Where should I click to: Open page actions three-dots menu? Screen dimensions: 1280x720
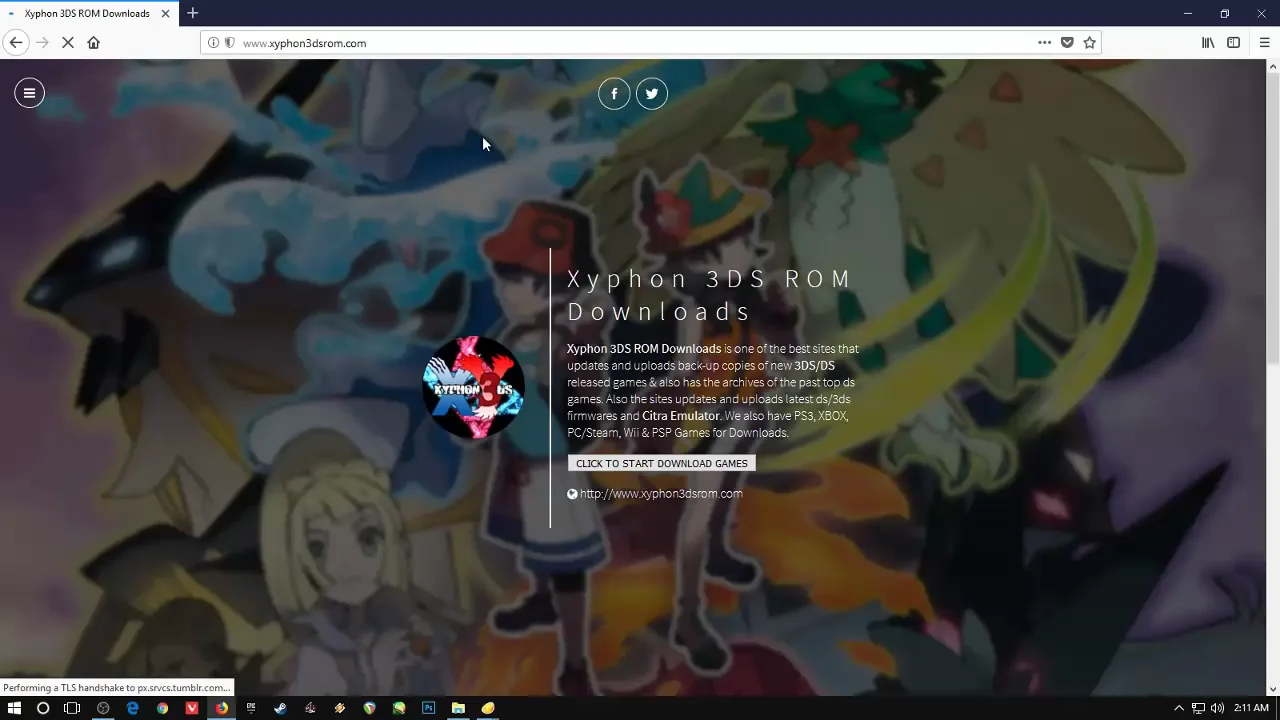coord(1044,43)
